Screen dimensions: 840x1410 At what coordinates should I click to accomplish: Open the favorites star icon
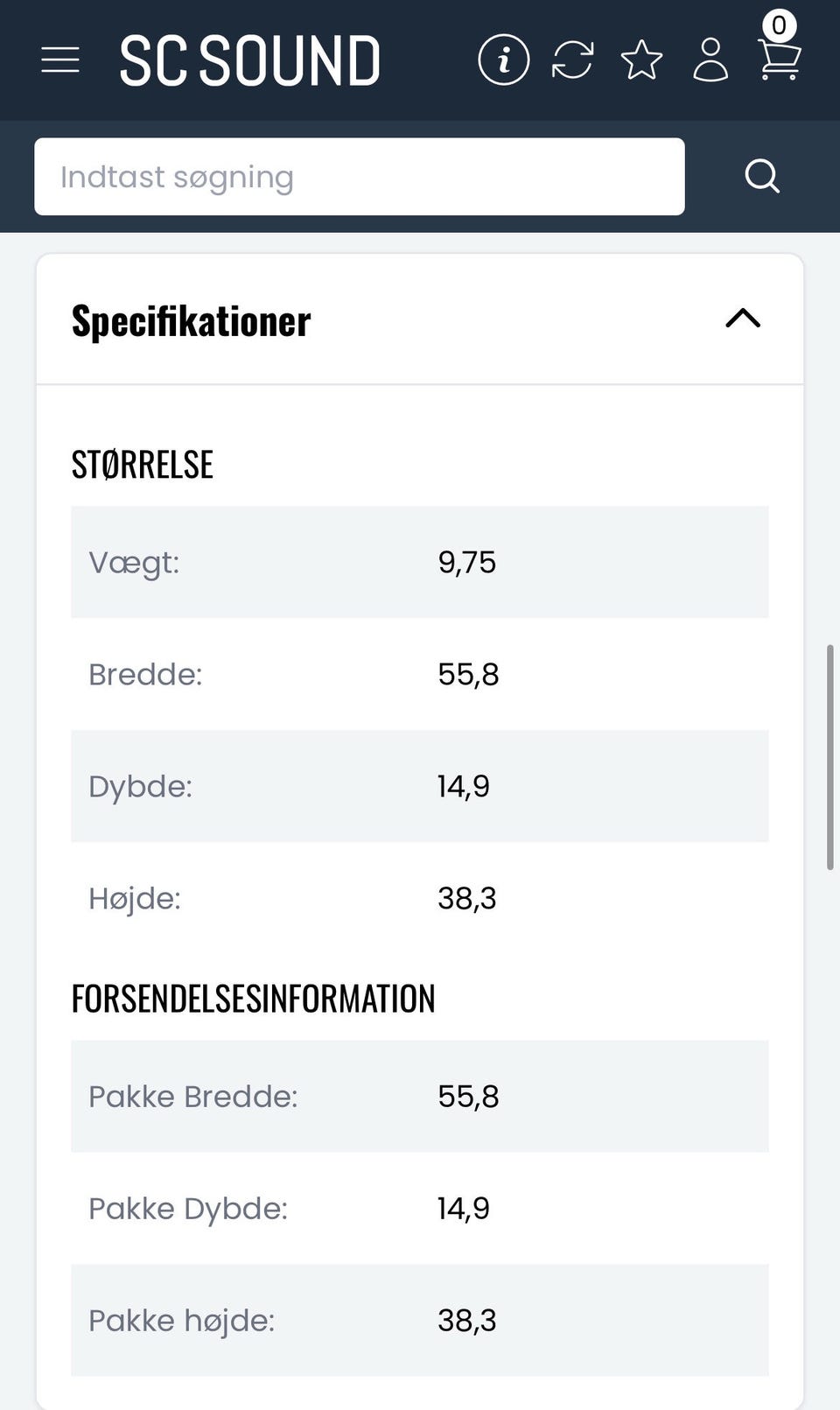641,60
